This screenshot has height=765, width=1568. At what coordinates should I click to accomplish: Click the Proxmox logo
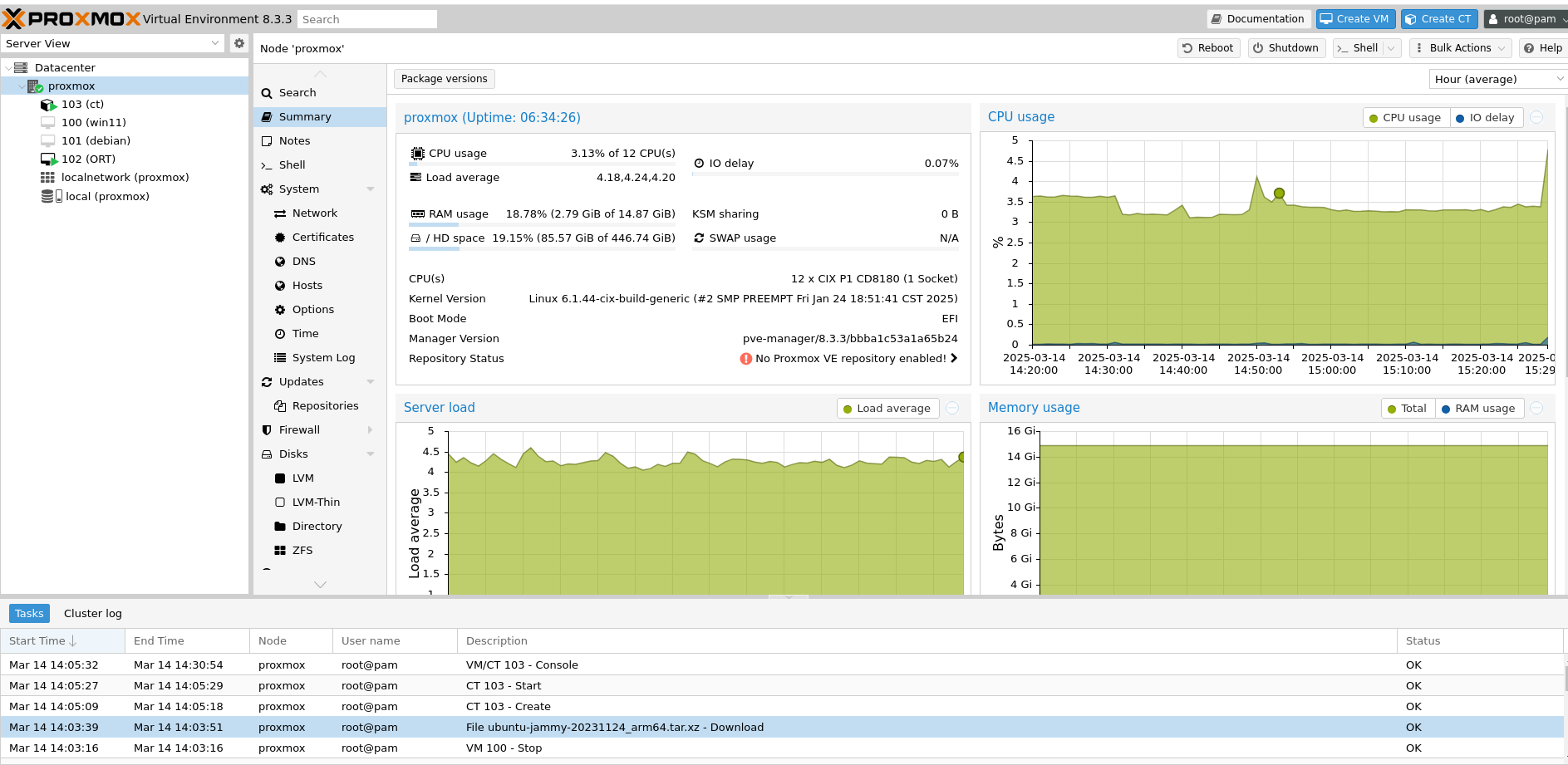71,18
